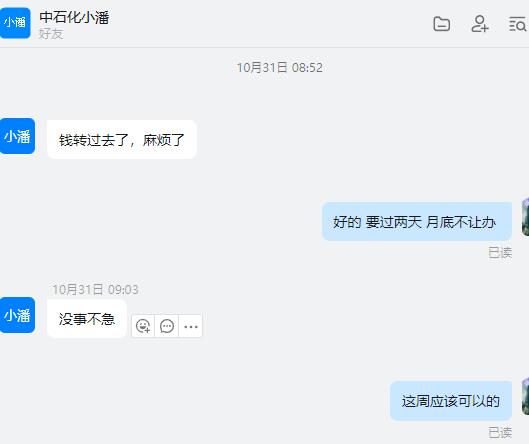Open the search chat history icon
Image resolution: width=529 pixels, height=444 pixels.
coord(518,24)
